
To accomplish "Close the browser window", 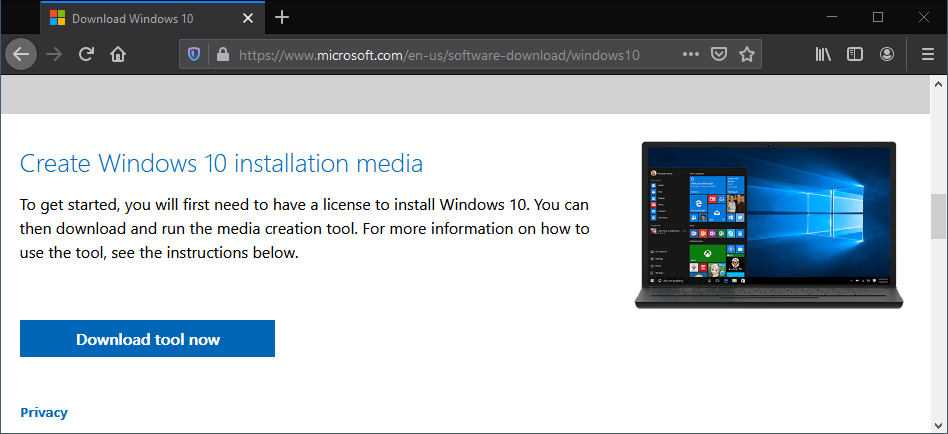I will (923, 18).
